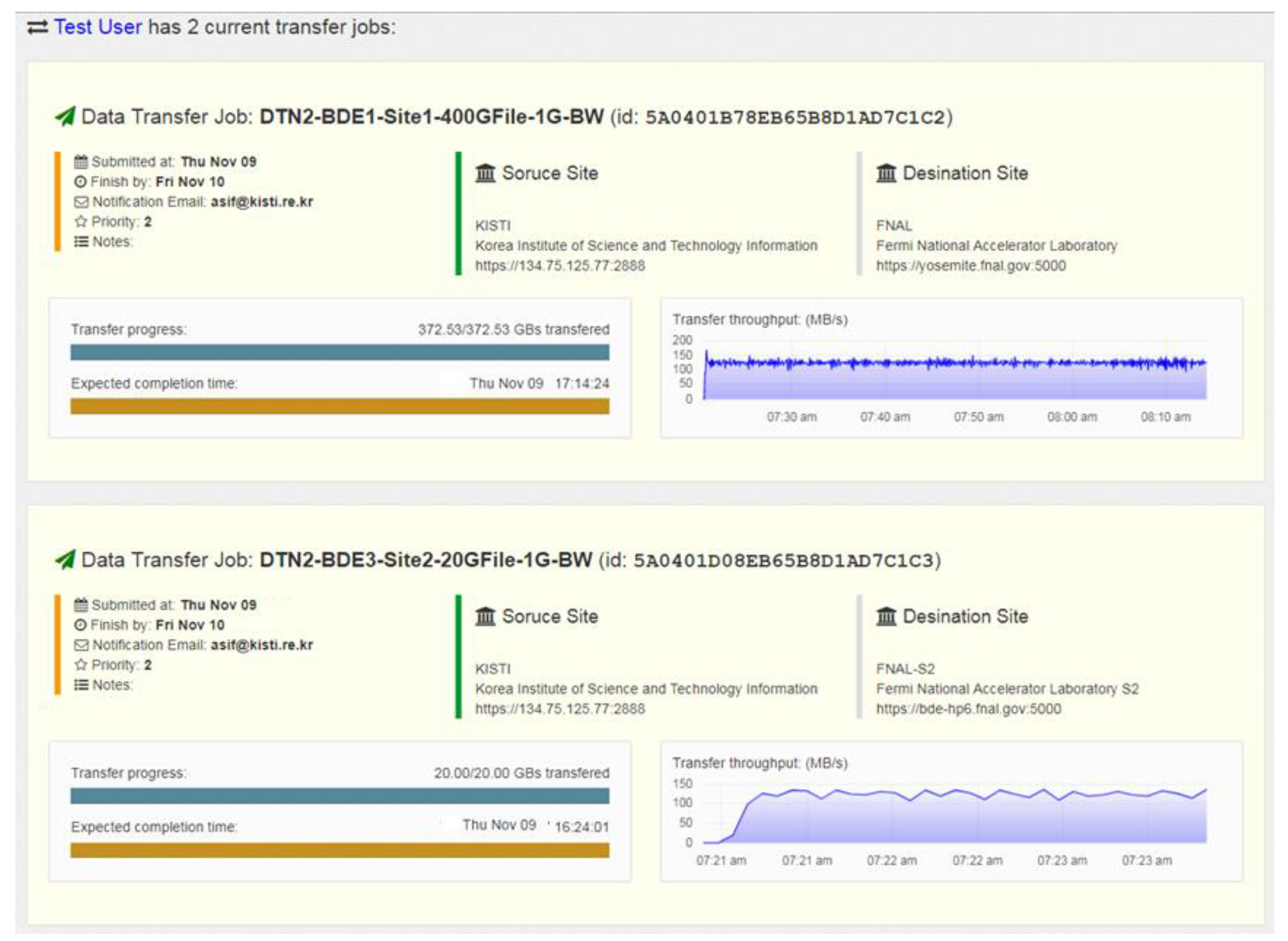Click clock icon beside first Finish by
The width and height of the screenshot is (1288, 941).
(80, 182)
